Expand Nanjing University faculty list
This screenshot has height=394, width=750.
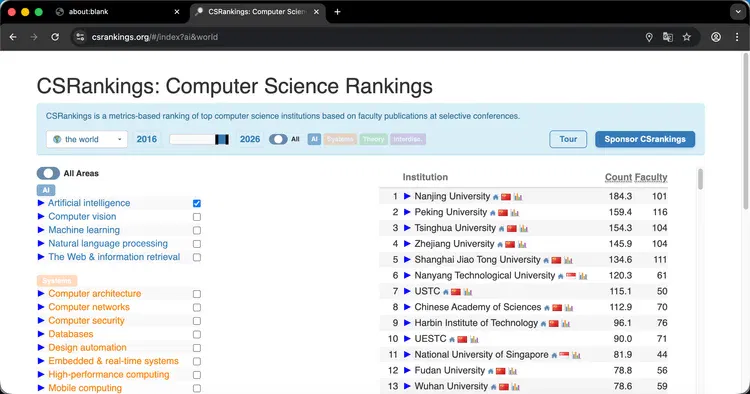(407, 196)
